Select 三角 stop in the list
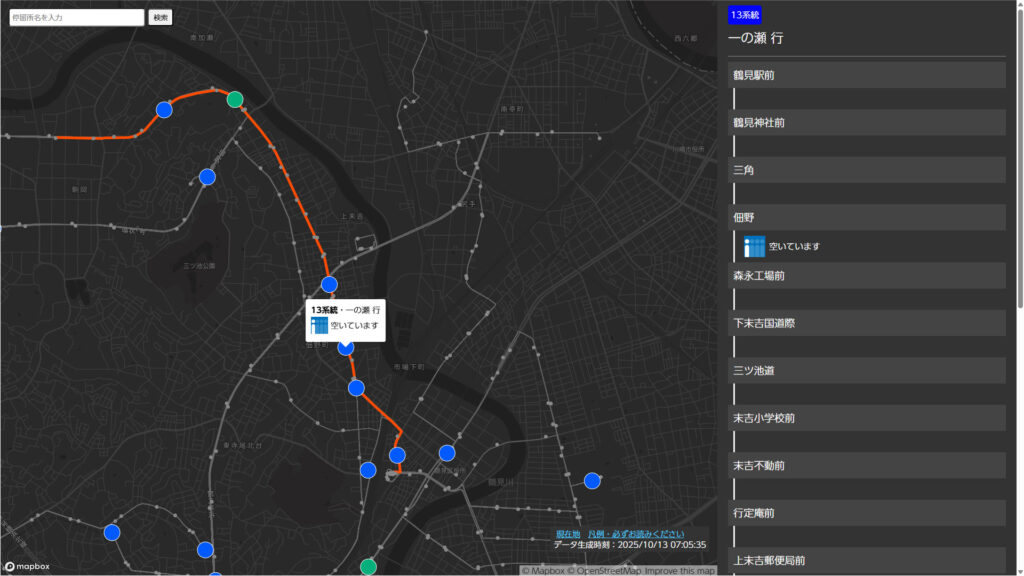 (867, 170)
